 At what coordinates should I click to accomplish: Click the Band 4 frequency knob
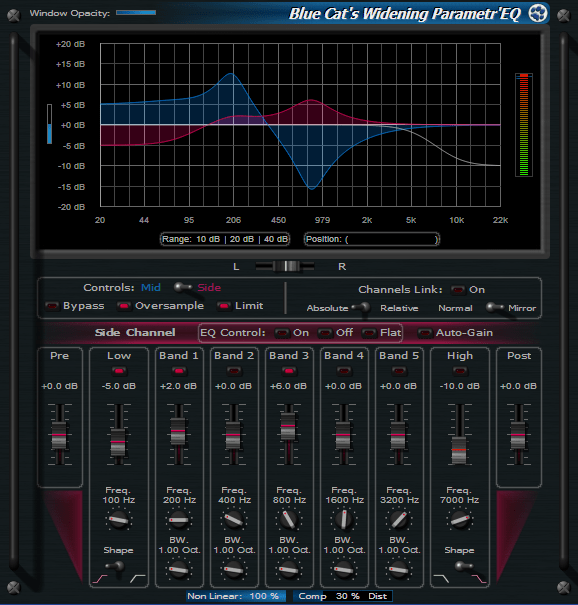[344, 520]
